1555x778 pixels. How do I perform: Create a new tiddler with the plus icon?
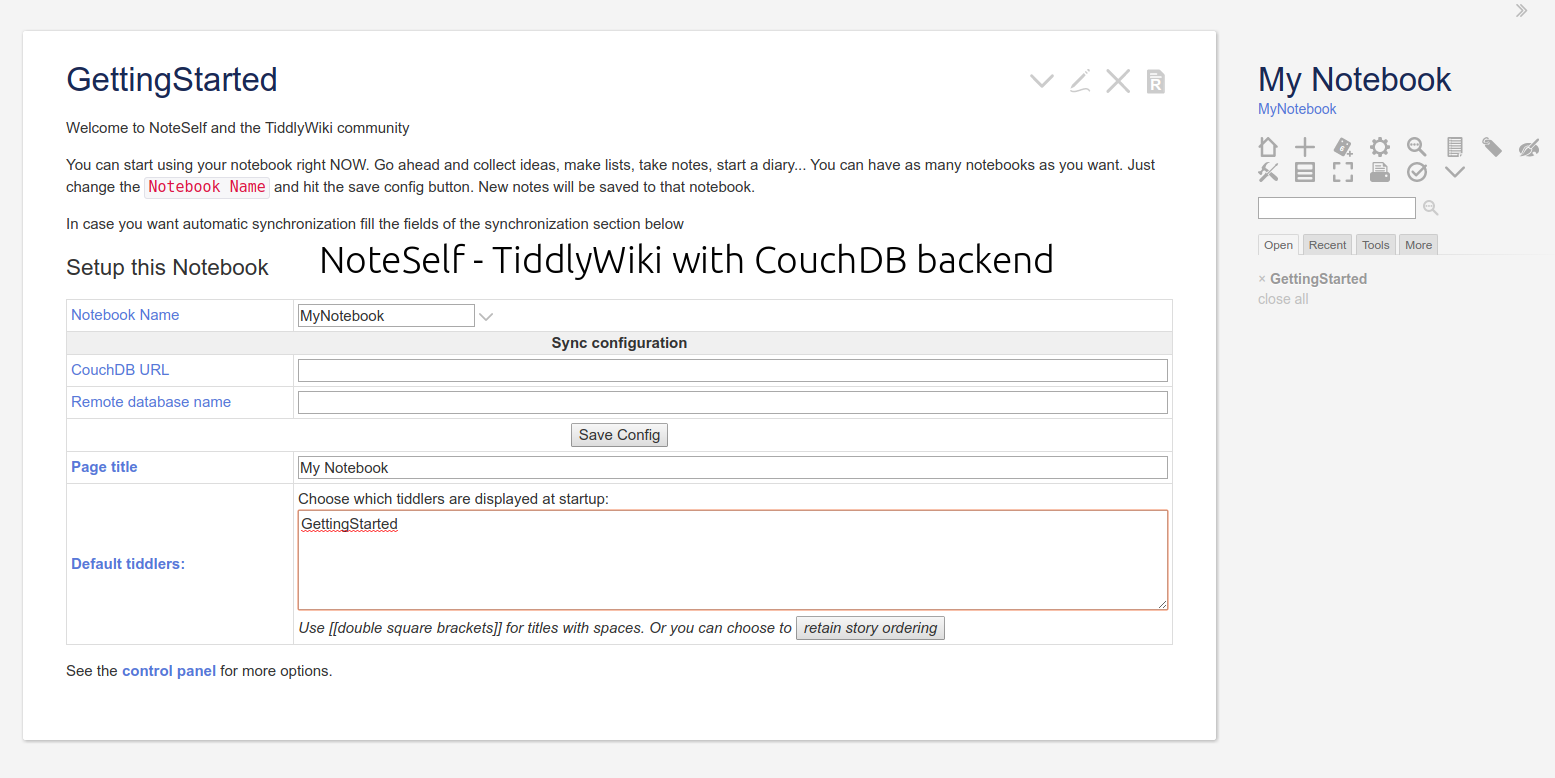coord(1304,147)
